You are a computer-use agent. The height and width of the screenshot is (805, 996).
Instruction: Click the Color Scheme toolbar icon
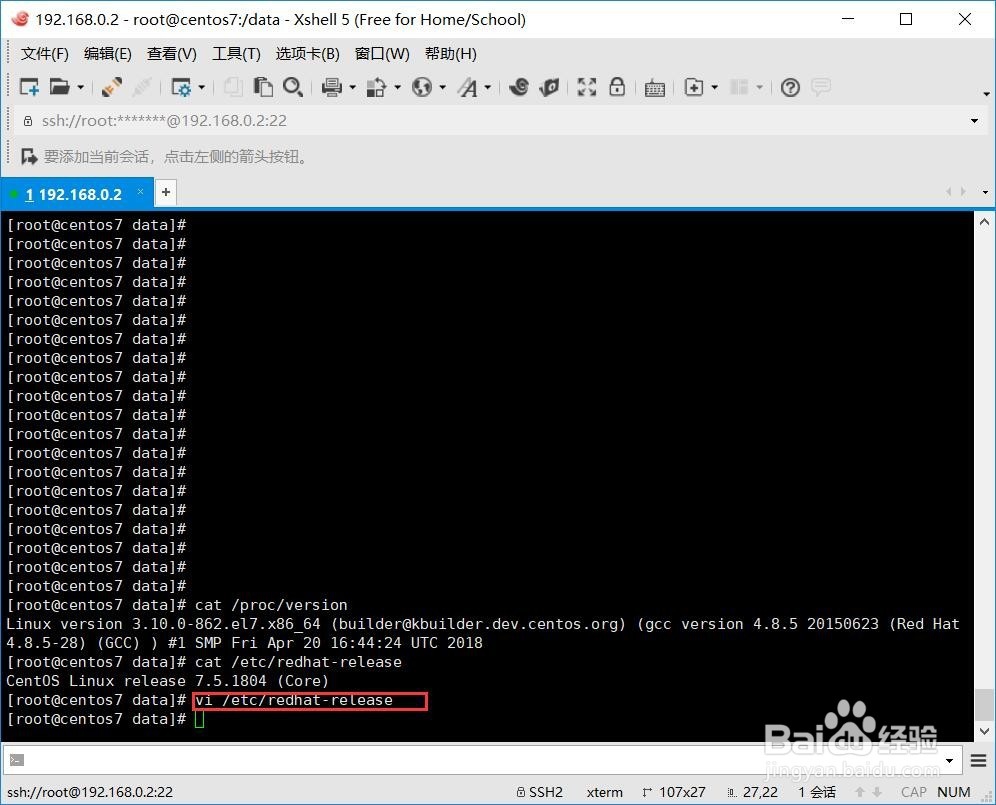click(x=376, y=87)
